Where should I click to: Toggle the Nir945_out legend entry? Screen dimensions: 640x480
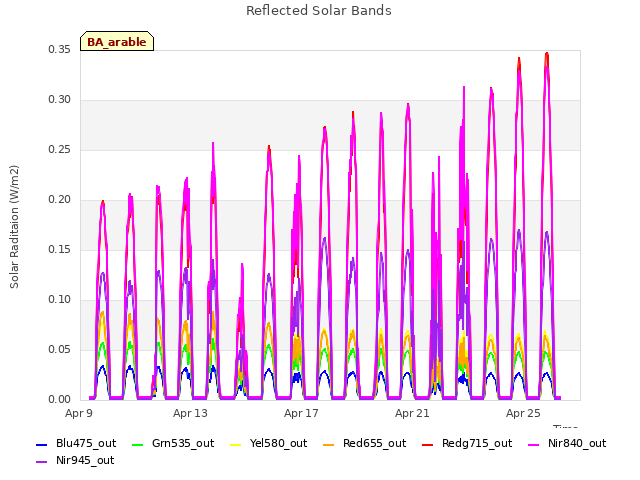click(x=75, y=460)
